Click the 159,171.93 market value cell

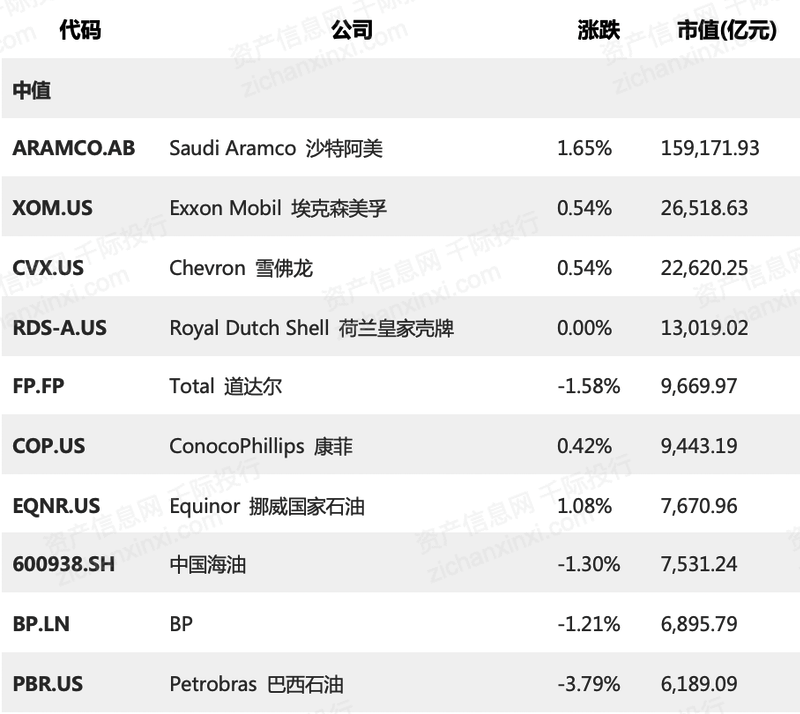(710, 149)
